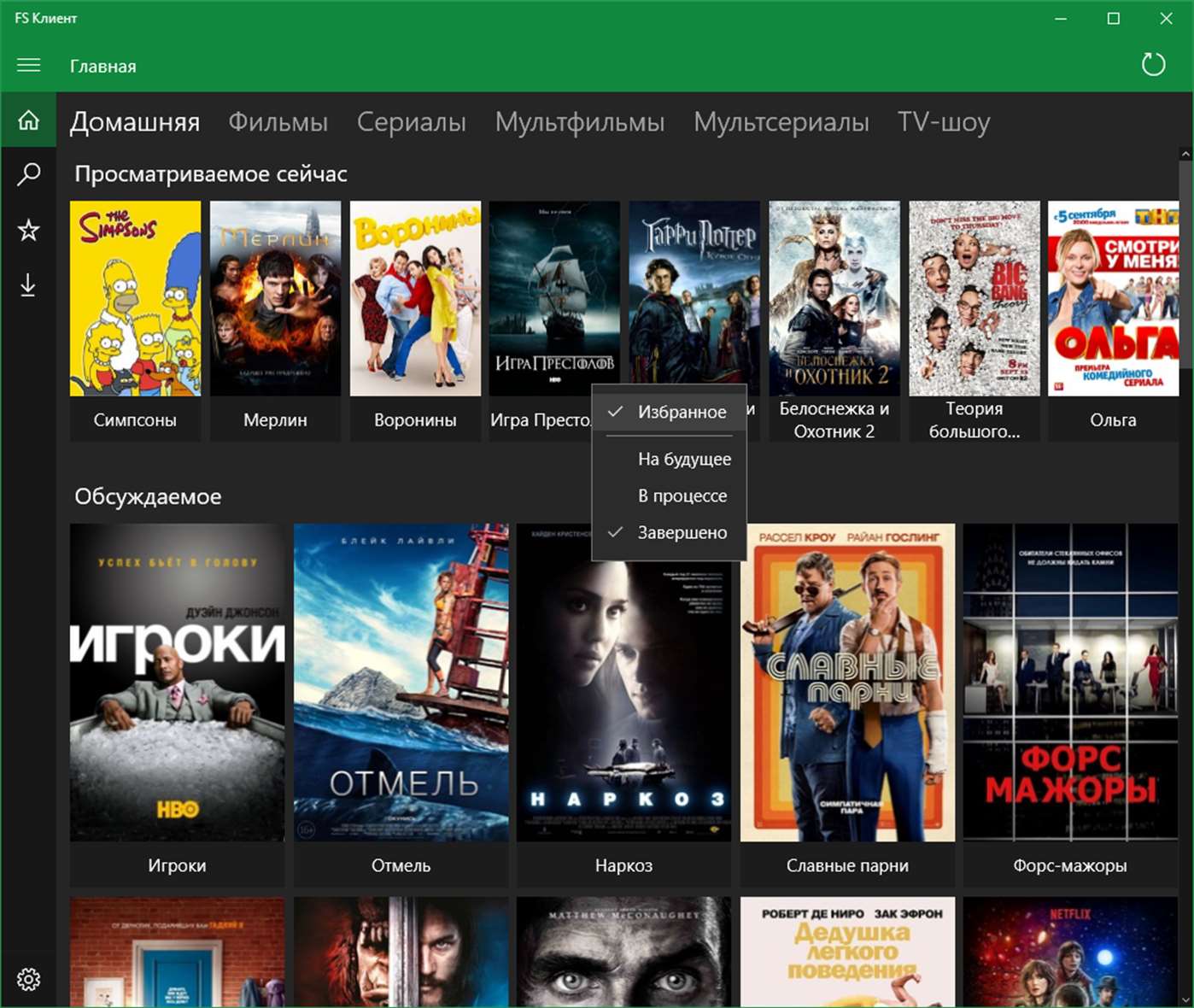The image size is (1194, 1008).
Task: Close the FS Клиент window
Action: [1167, 18]
